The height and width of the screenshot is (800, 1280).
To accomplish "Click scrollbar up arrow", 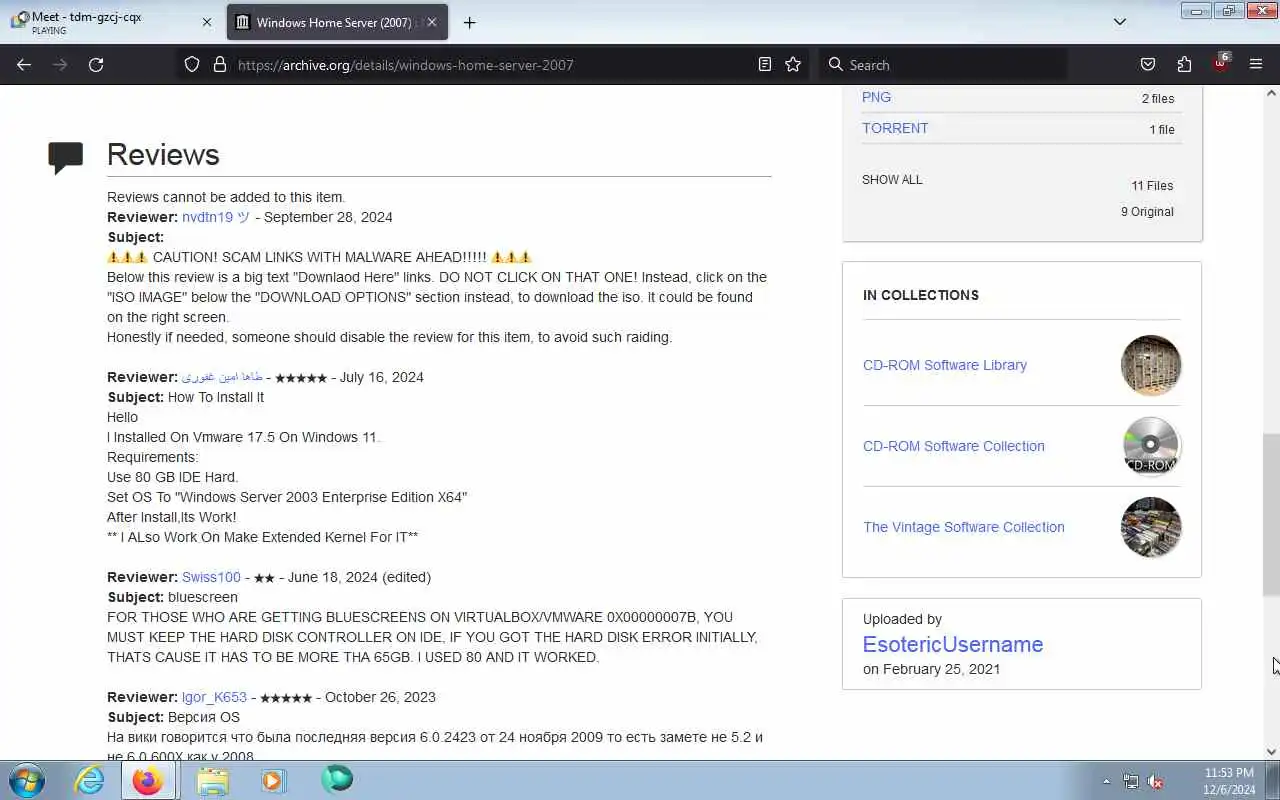I will [1271, 93].
